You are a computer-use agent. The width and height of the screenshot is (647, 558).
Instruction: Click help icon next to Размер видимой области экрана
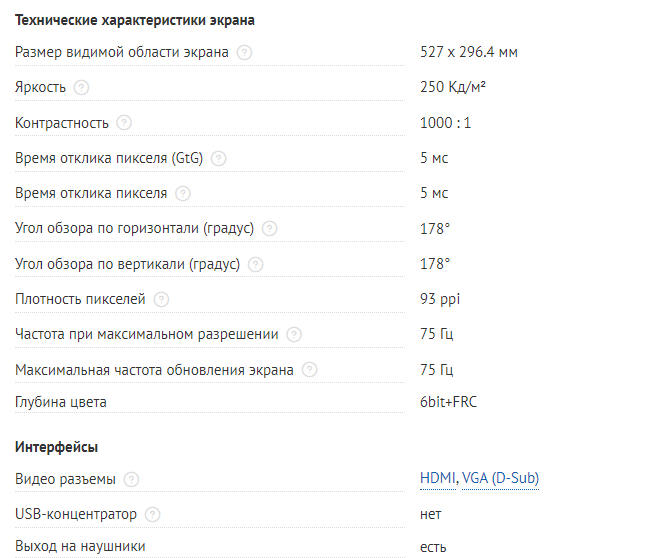pos(244,53)
